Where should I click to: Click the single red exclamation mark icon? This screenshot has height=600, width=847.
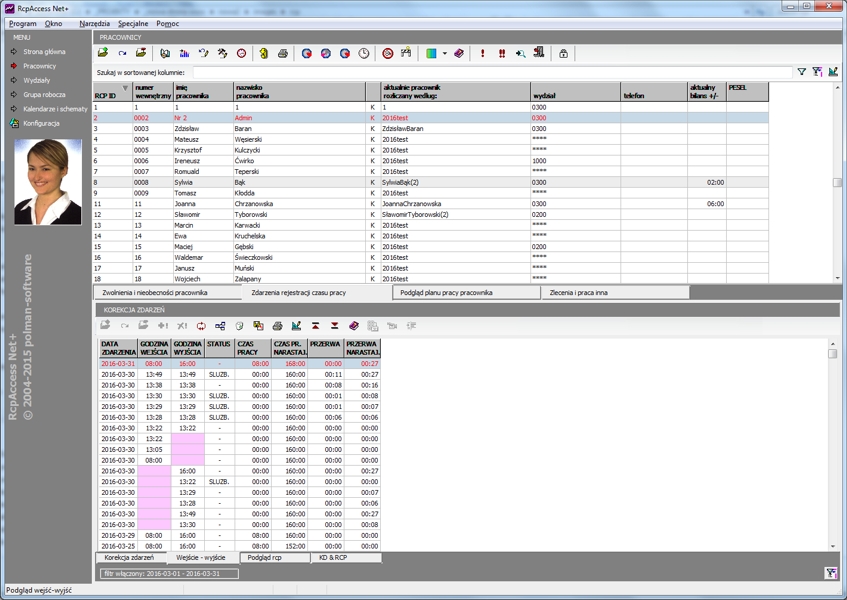[483, 54]
